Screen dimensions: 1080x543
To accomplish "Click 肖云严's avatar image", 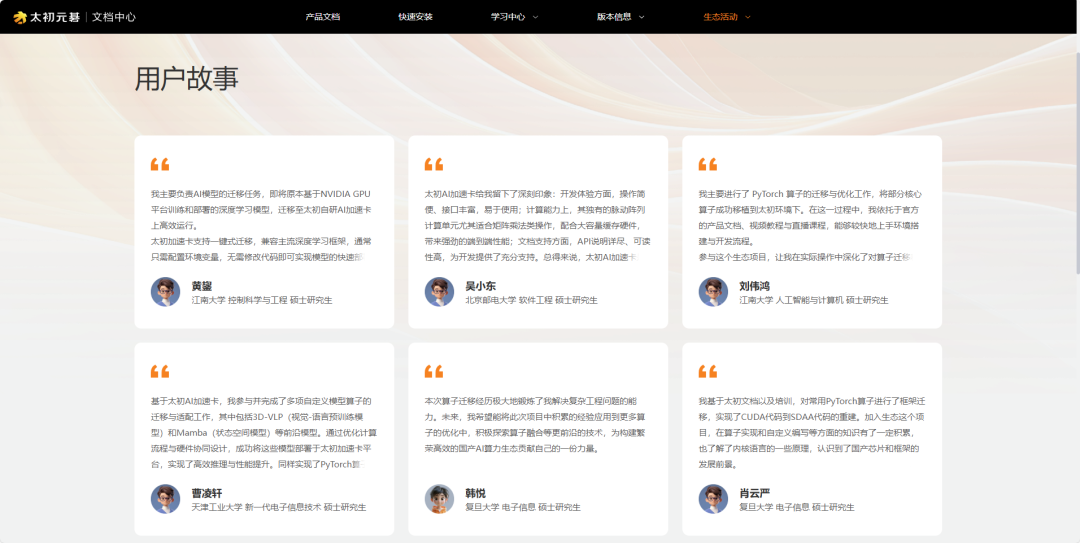I will (713, 499).
